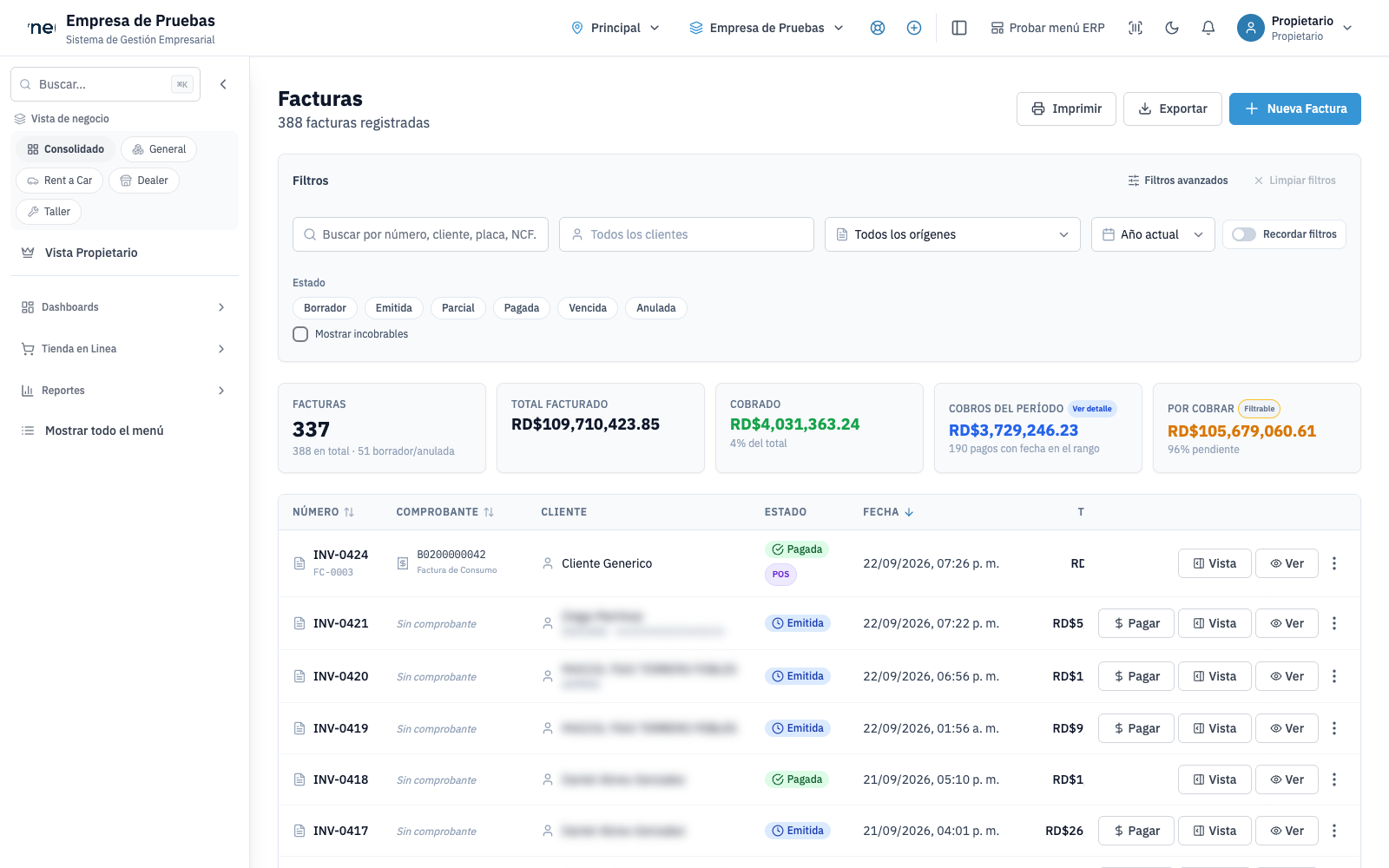Click Pagar for invoice INV-0421

[x=1136, y=623]
